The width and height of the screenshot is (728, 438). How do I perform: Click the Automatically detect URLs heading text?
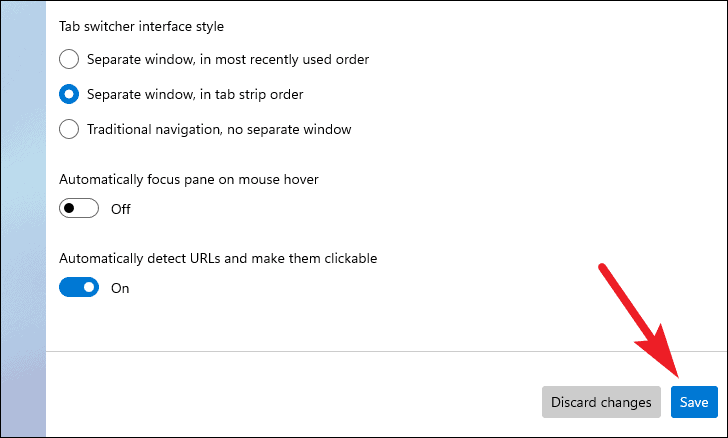click(218, 258)
